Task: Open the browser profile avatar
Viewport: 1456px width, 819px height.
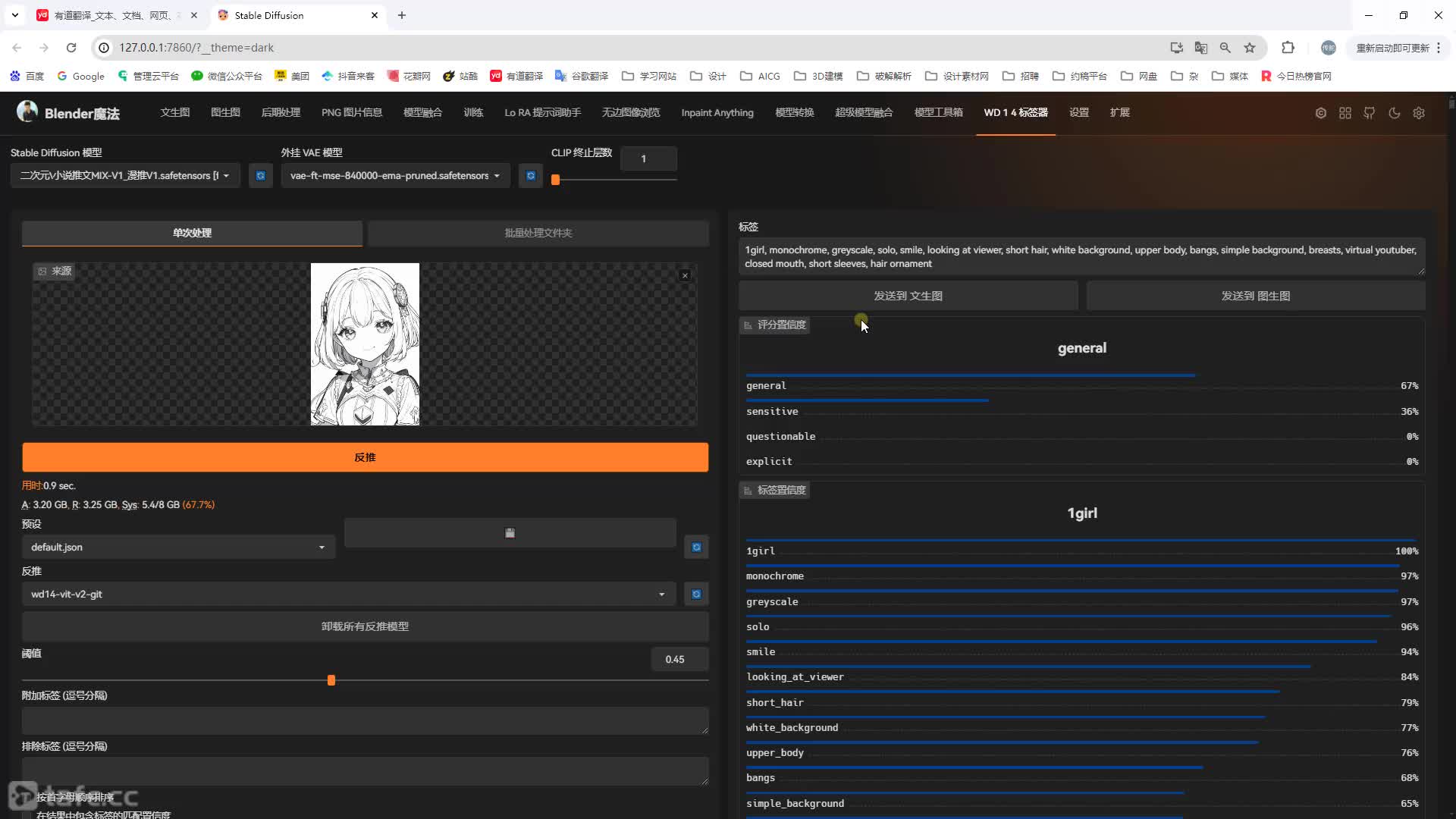Action: 1329,47
